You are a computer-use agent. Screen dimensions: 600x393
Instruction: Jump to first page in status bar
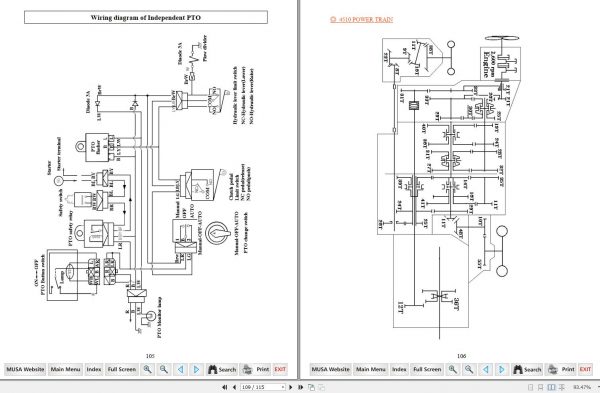pyautogui.click(x=225, y=387)
